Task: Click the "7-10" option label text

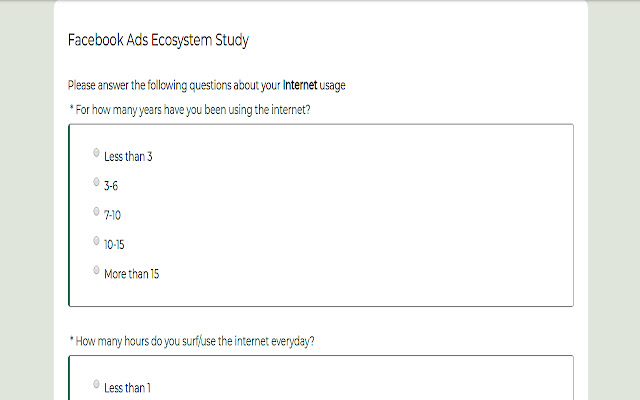Action: 113,215
